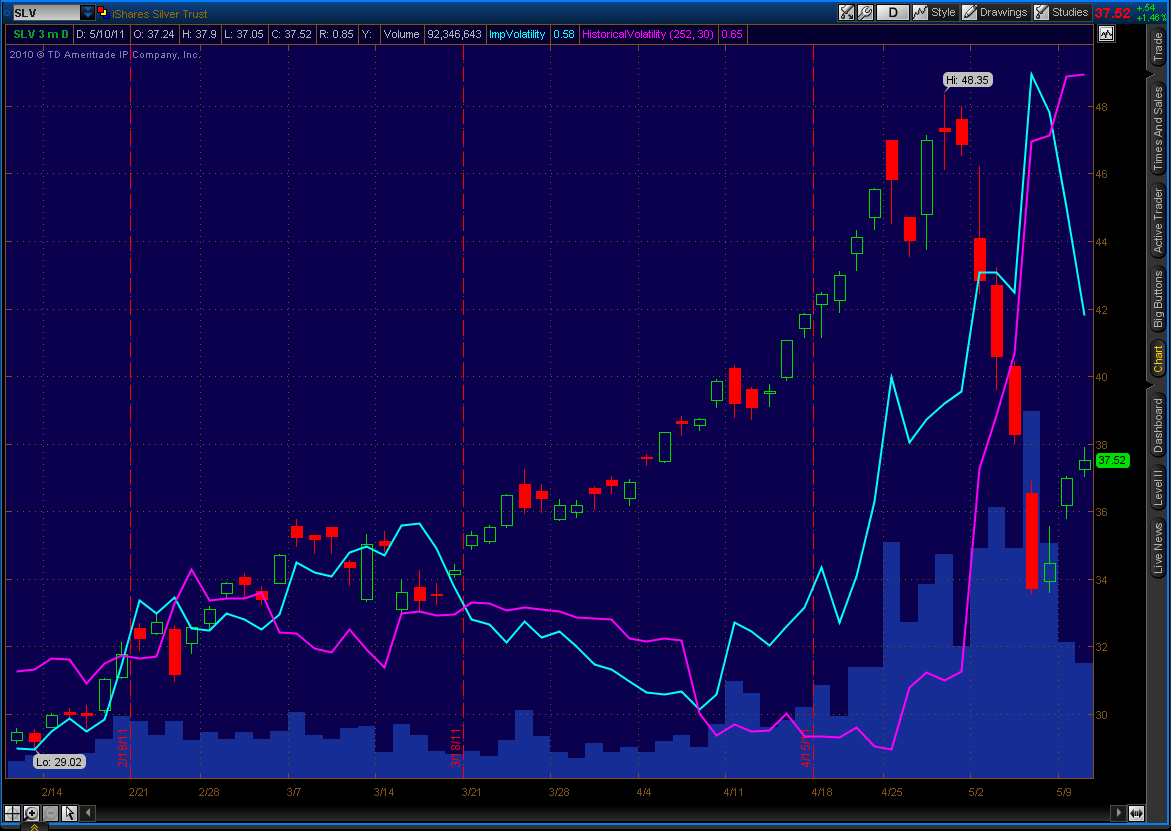Click the red 37.52 quote at top

coord(1112,13)
